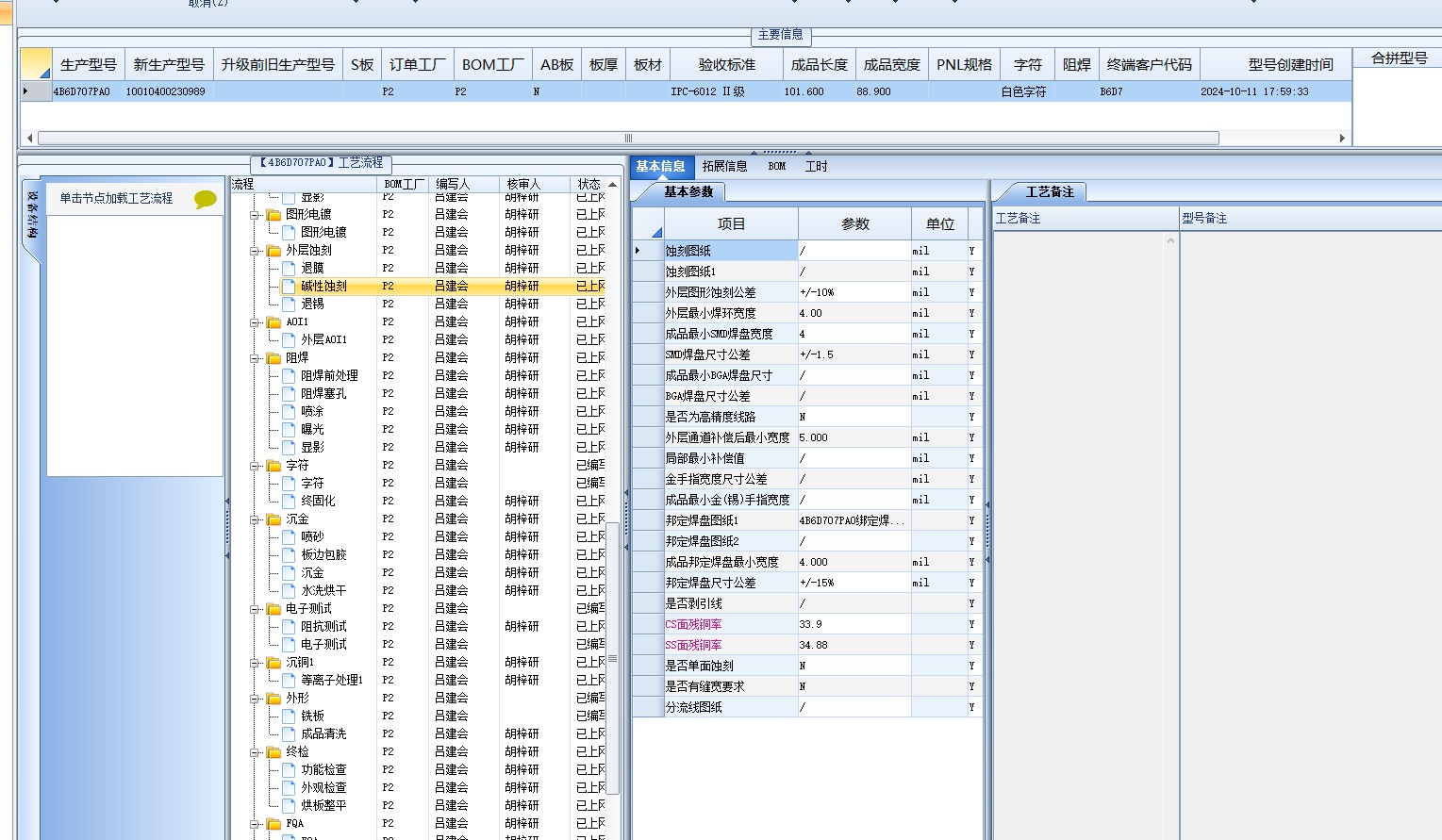Click the 2024-10-11 17:59:33 creation time cell
This screenshot has width=1442, height=840.
point(1275,92)
